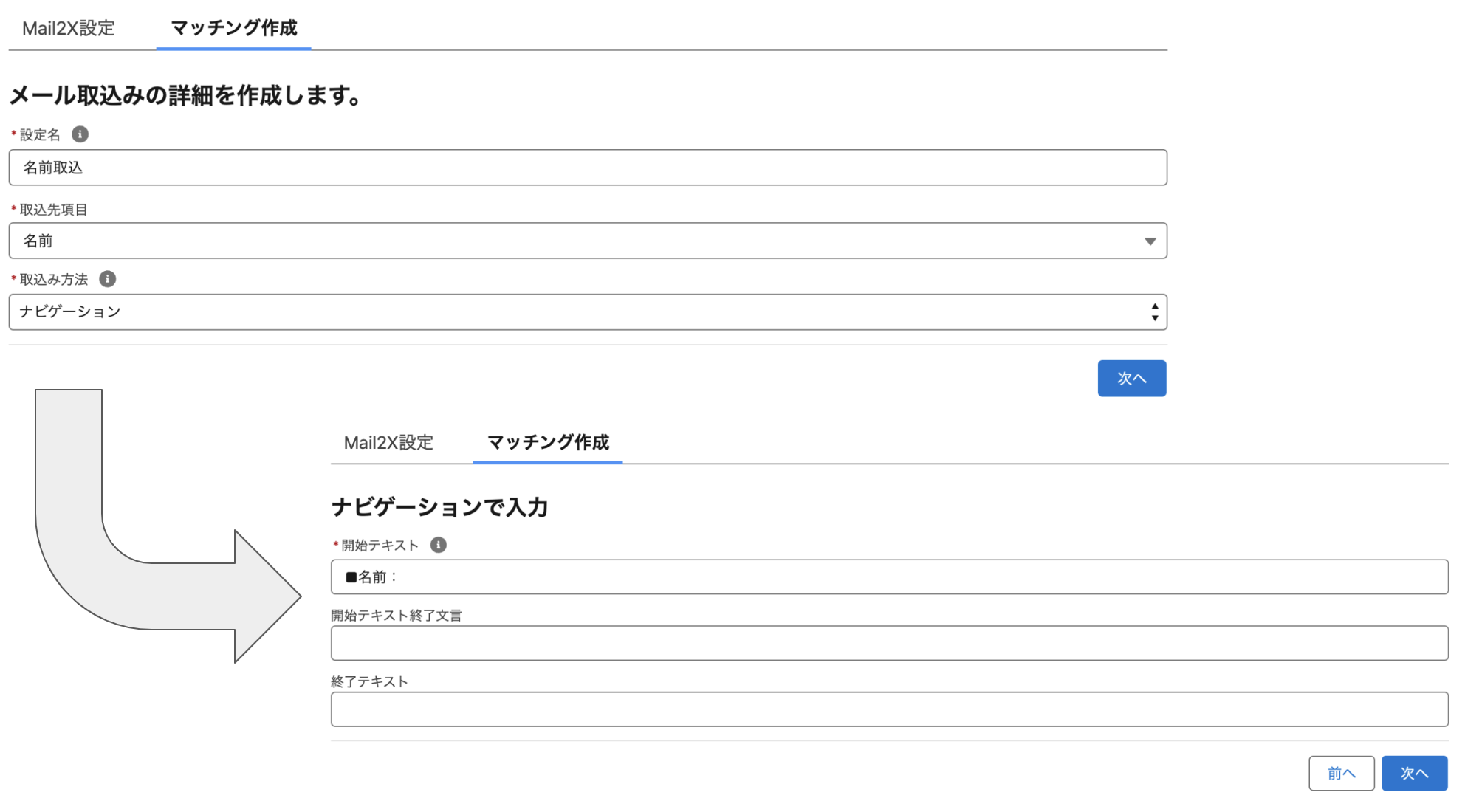Click 次へ button in upper form
This screenshot has height=812, width=1465.
tap(1132, 379)
